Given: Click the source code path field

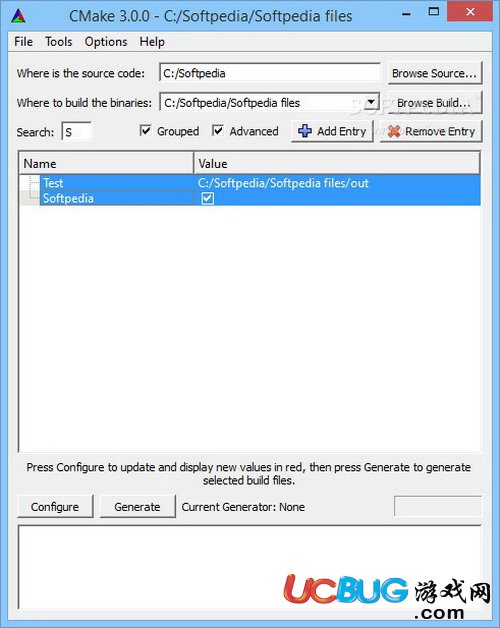Looking at the screenshot, I should point(270,73).
